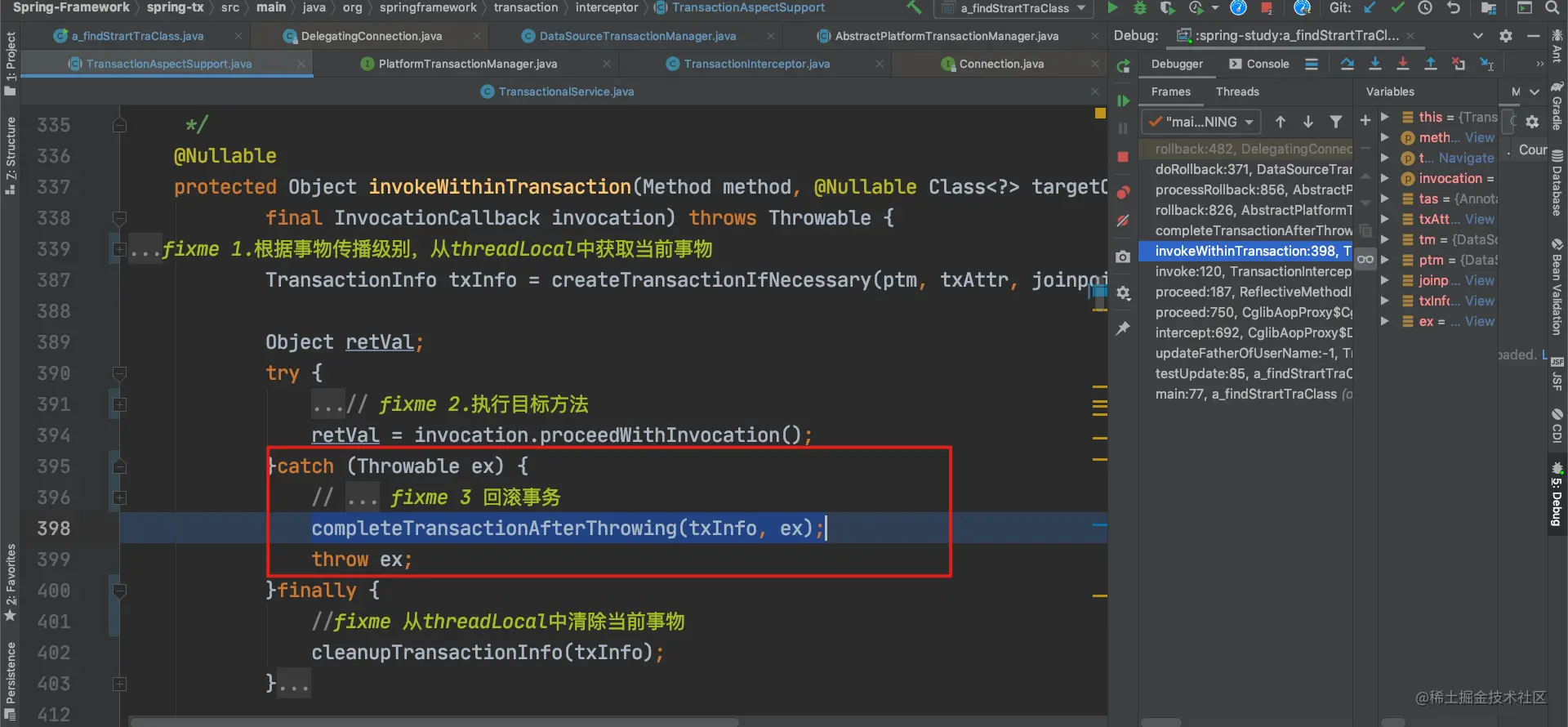Toggle the pin tab icon in debug sidebar
Viewport: 1568px width, 727px height.
coord(1124,328)
